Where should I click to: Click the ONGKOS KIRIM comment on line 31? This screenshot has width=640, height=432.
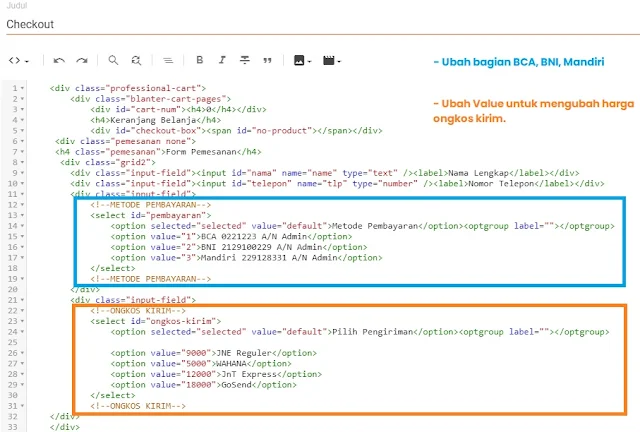[138, 406]
